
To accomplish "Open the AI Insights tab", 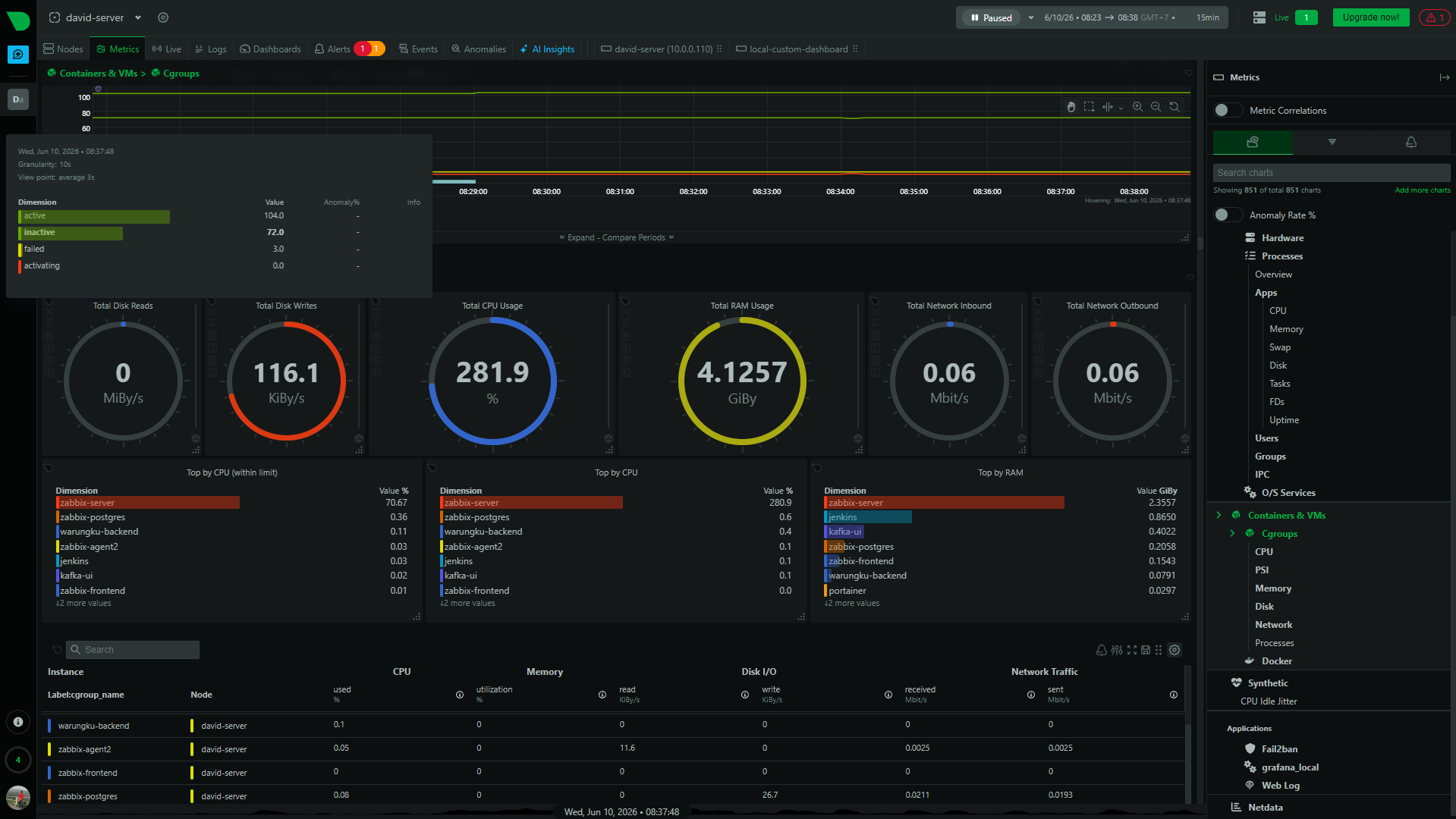I will [547, 49].
